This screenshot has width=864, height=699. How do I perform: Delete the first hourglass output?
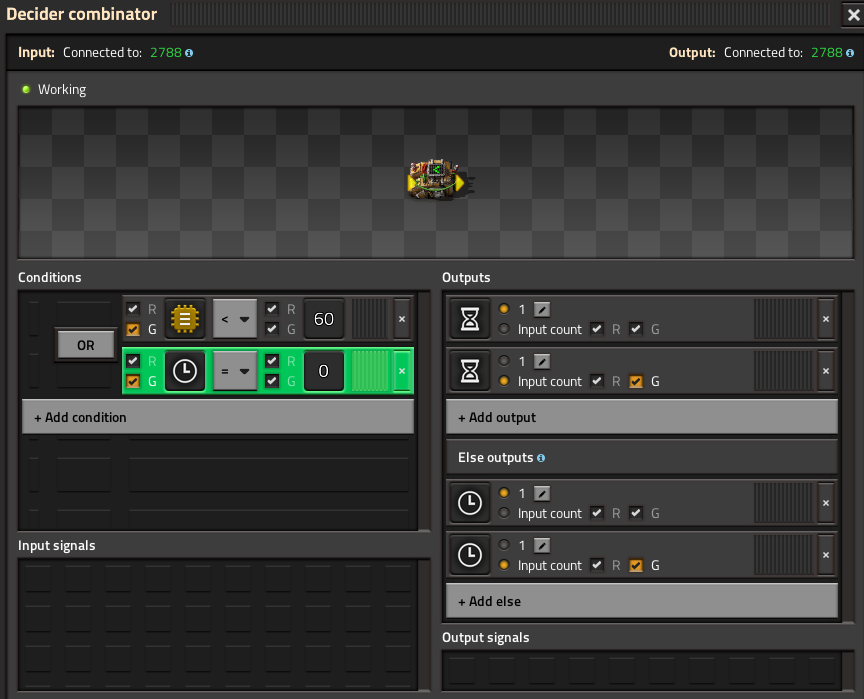[x=826, y=319]
